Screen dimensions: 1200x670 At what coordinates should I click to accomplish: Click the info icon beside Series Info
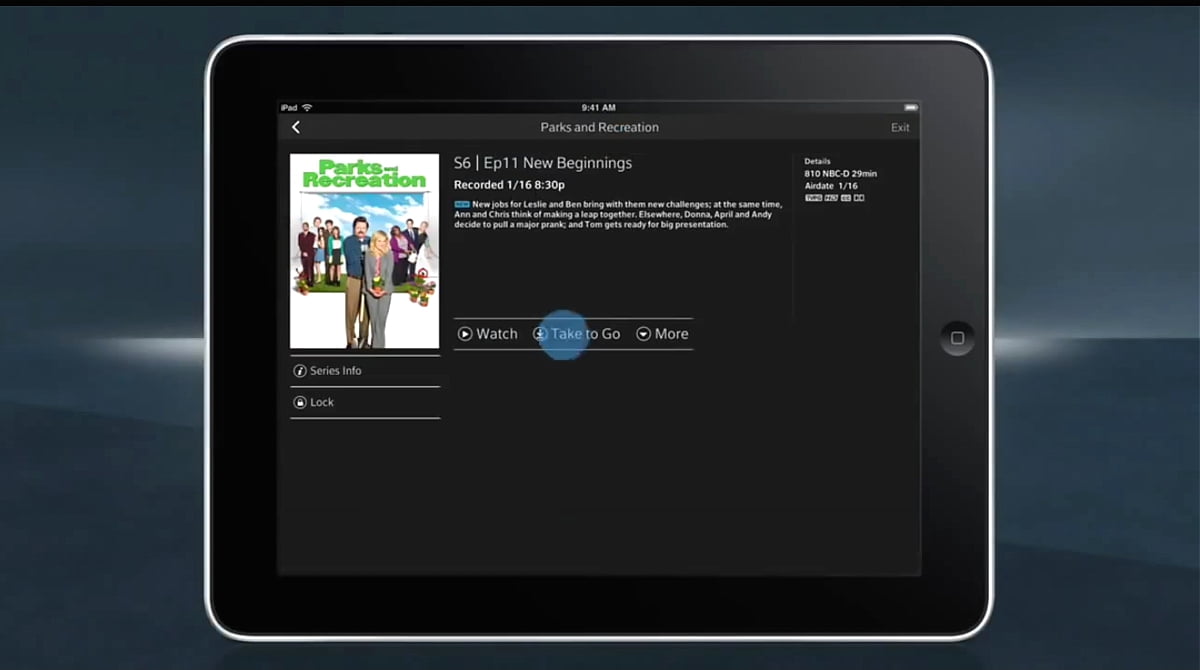[302, 369]
